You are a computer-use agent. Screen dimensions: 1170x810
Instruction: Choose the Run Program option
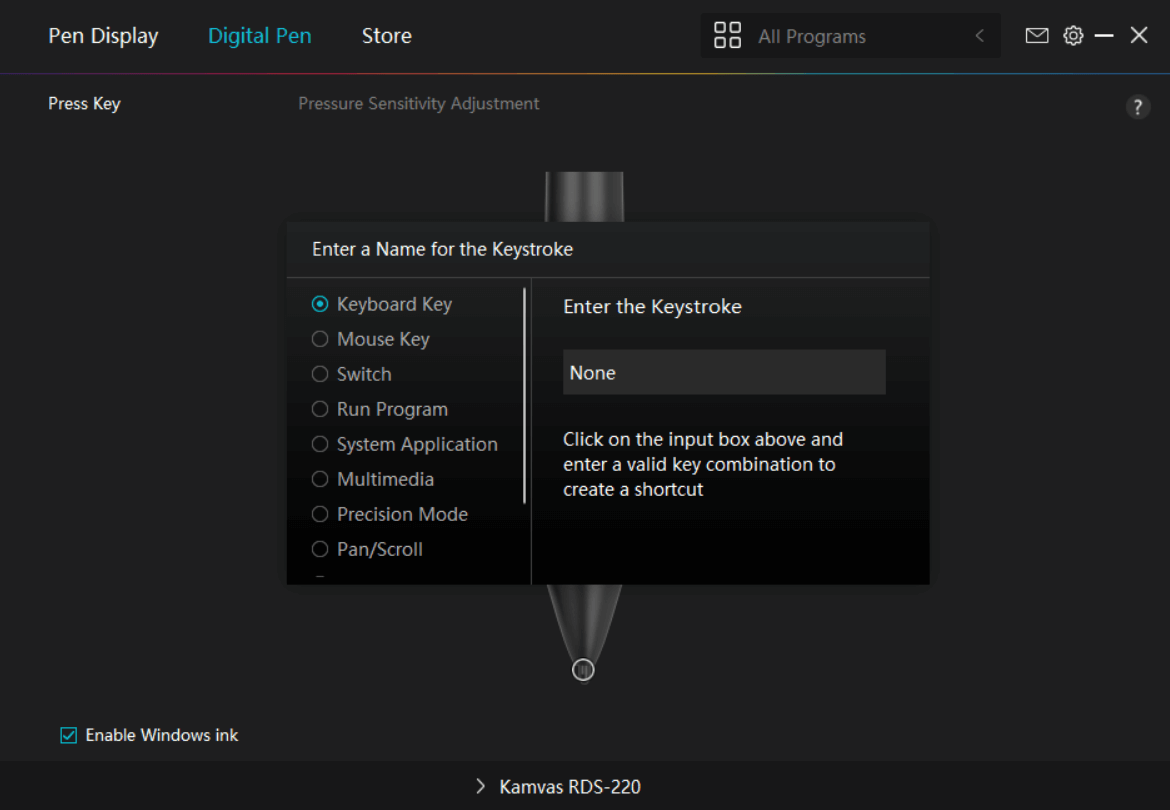[319, 409]
